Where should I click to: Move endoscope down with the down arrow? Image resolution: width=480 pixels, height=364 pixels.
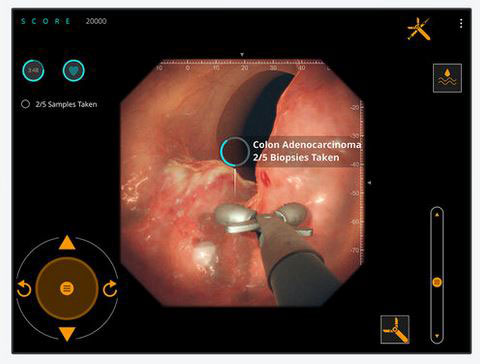click(x=67, y=334)
